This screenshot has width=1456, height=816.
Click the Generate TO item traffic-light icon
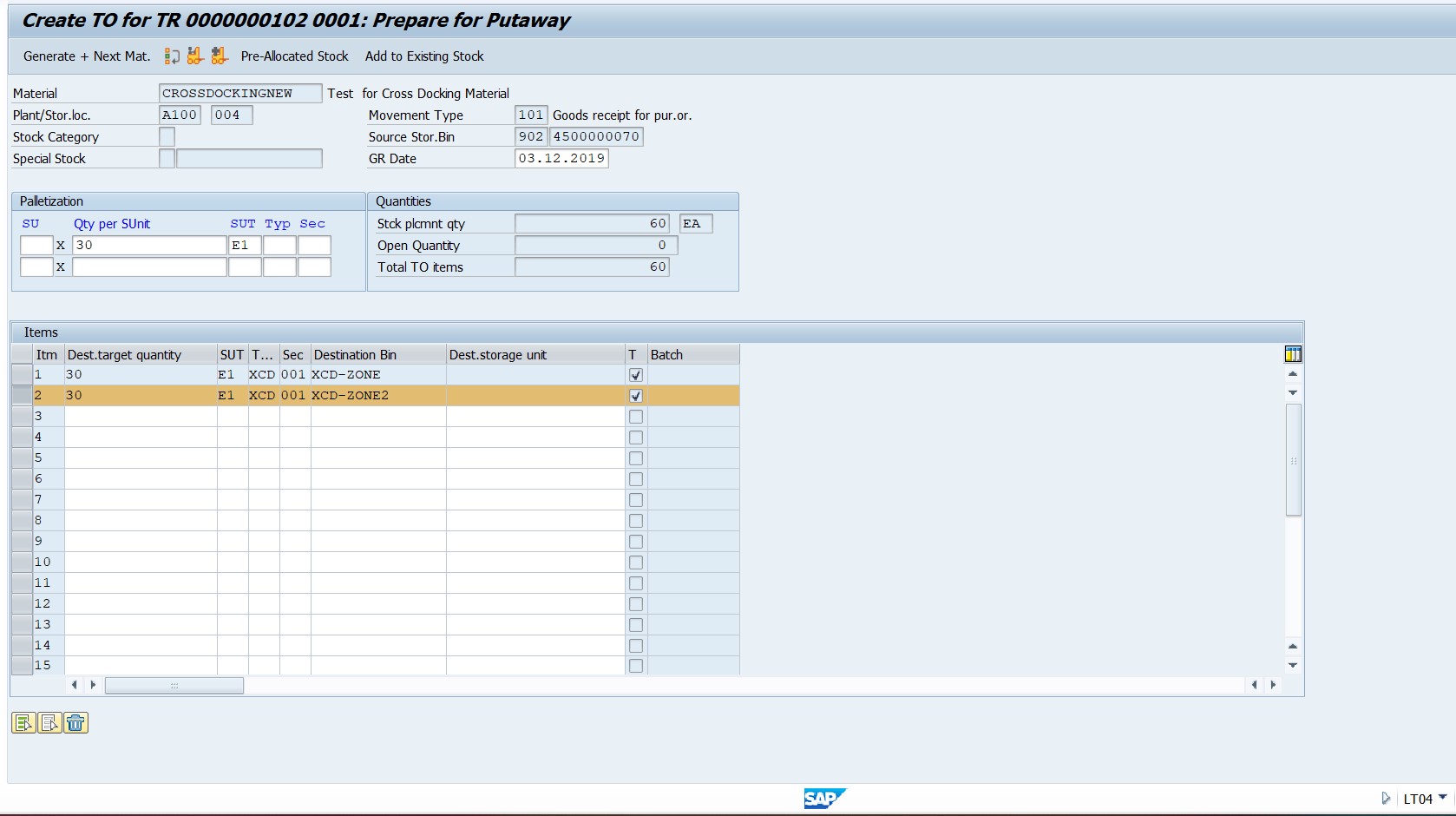(172, 56)
